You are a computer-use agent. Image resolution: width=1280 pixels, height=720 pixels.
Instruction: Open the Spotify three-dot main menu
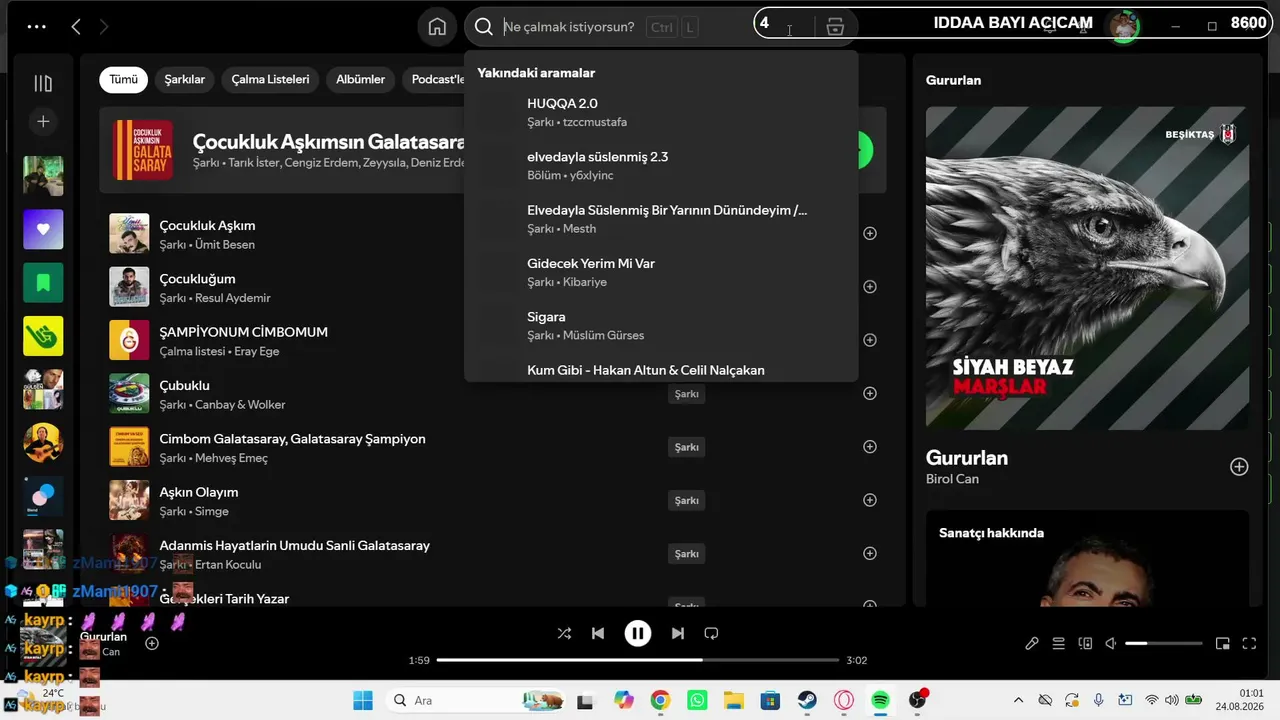[37, 27]
